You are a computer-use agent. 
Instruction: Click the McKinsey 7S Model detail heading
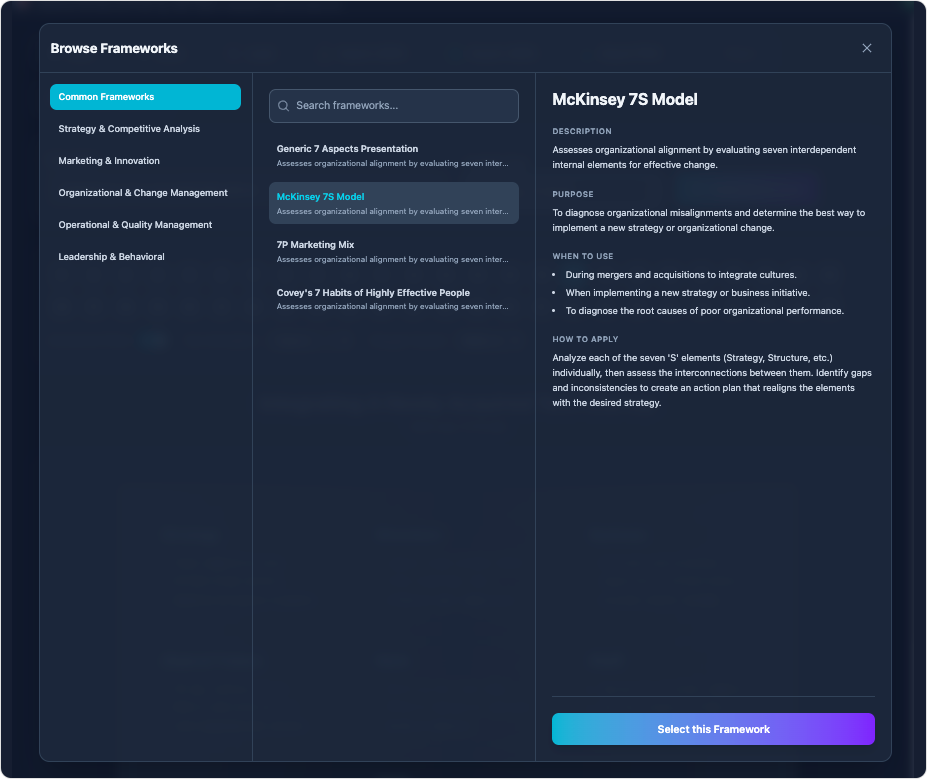tap(625, 100)
